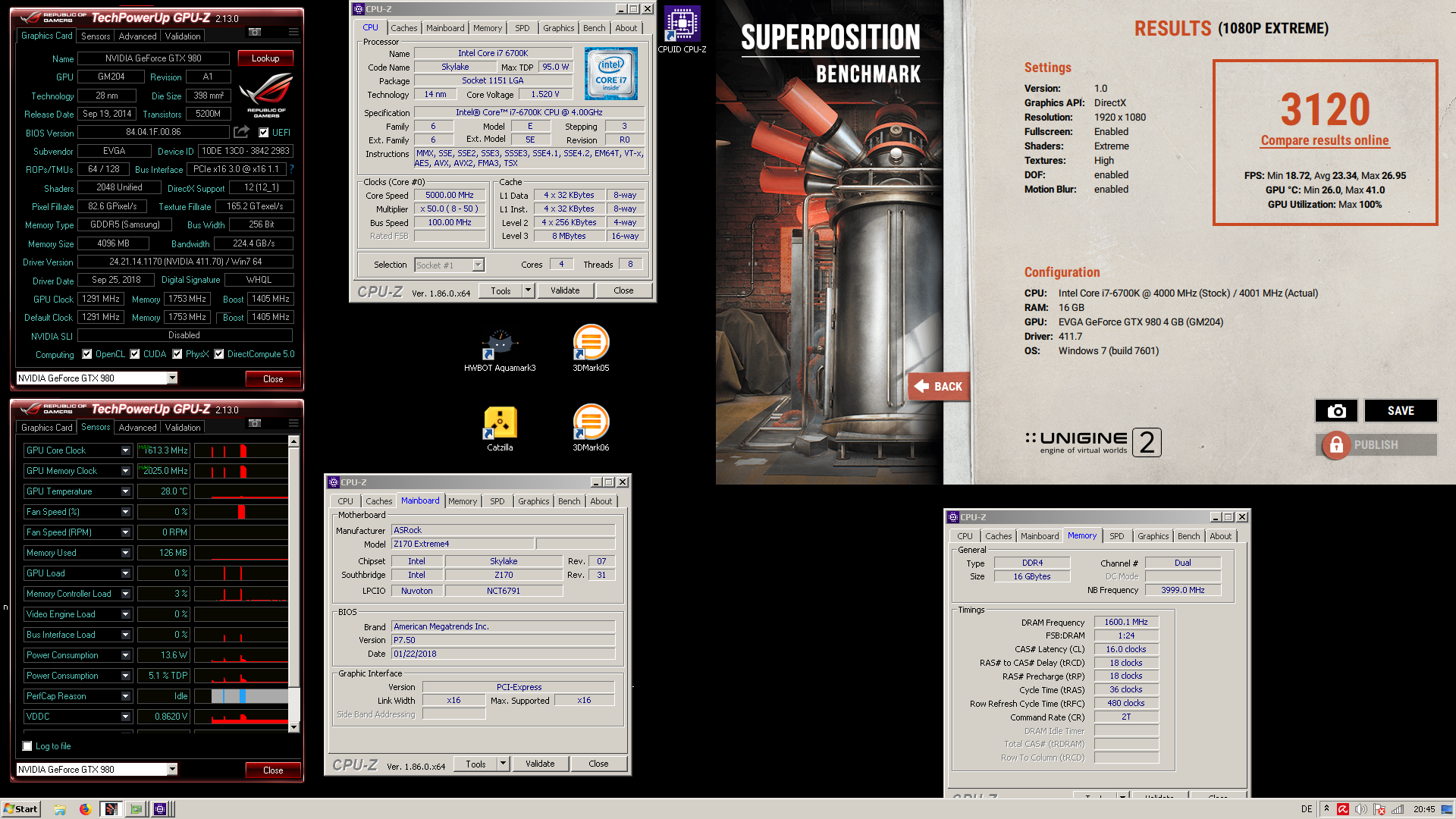Select the Catzilla desktop icon
Image resolution: width=1456 pixels, height=819 pixels.
pos(500,429)
